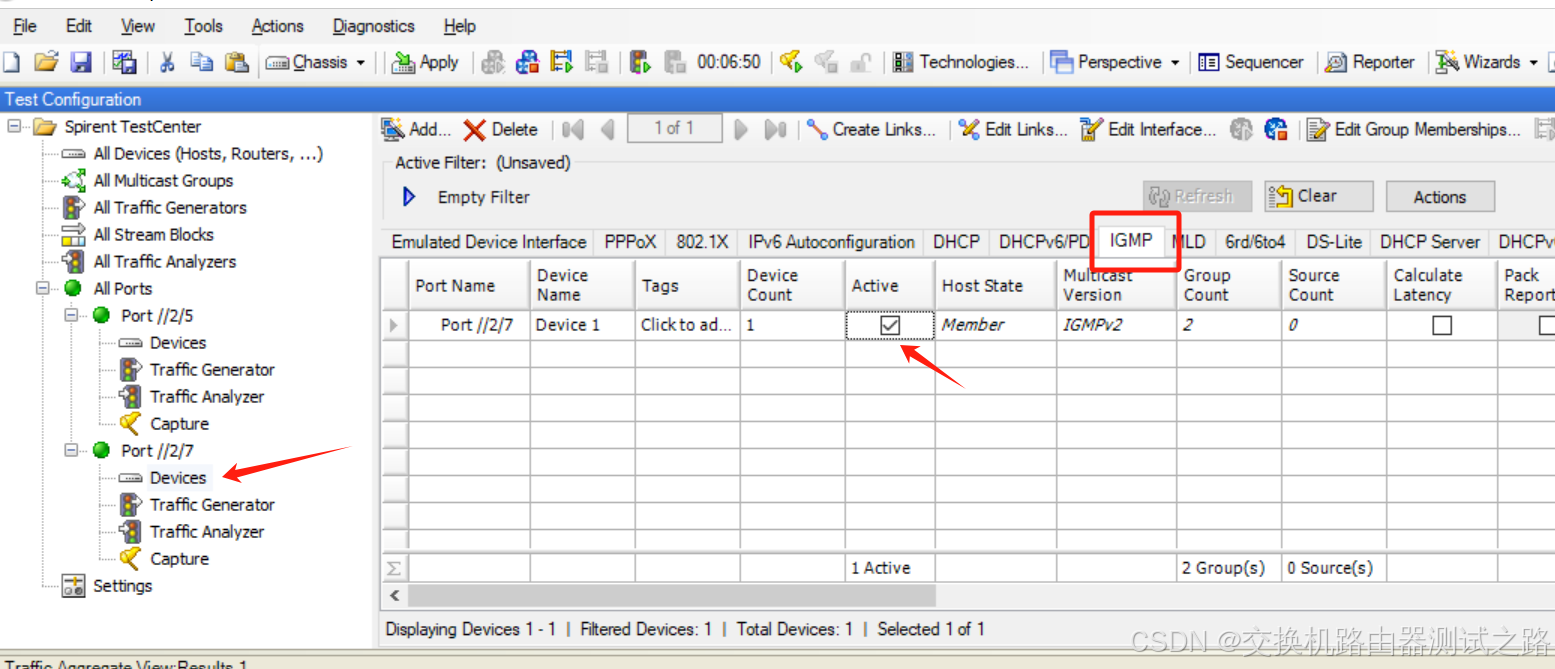Open the Settings tree item
The width and height of the screenshot is (1555, 669).
coord(122,586)
